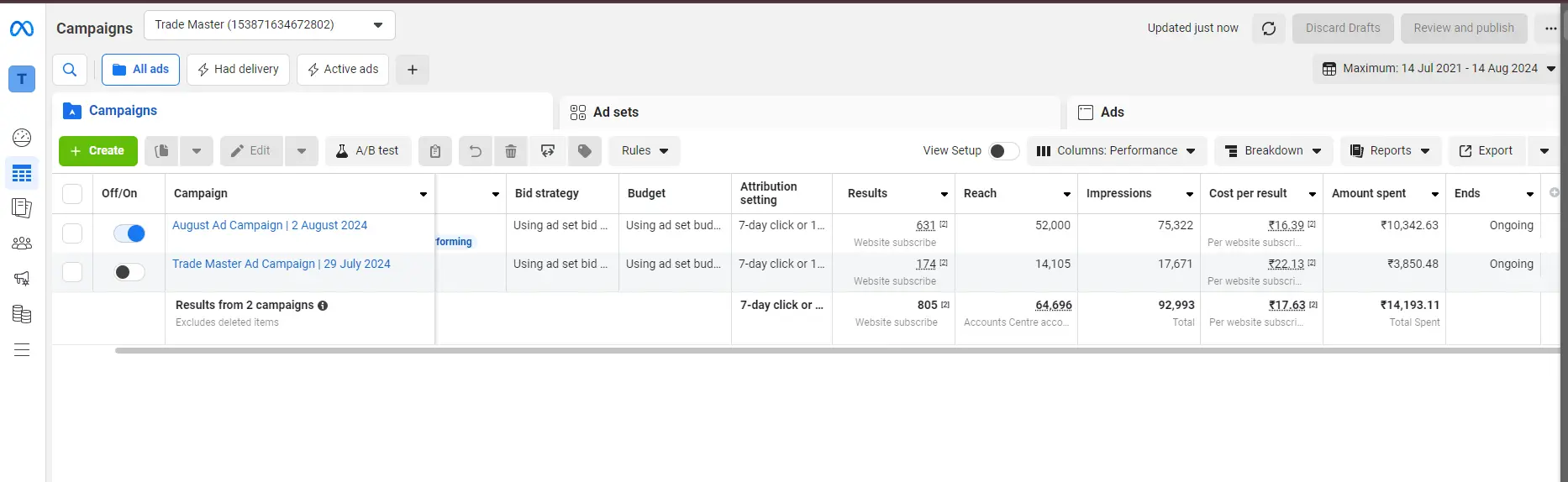Viewport: 1568px width, 482px height.
Task: Click the Edit button
Action: [x=251, y=151]
